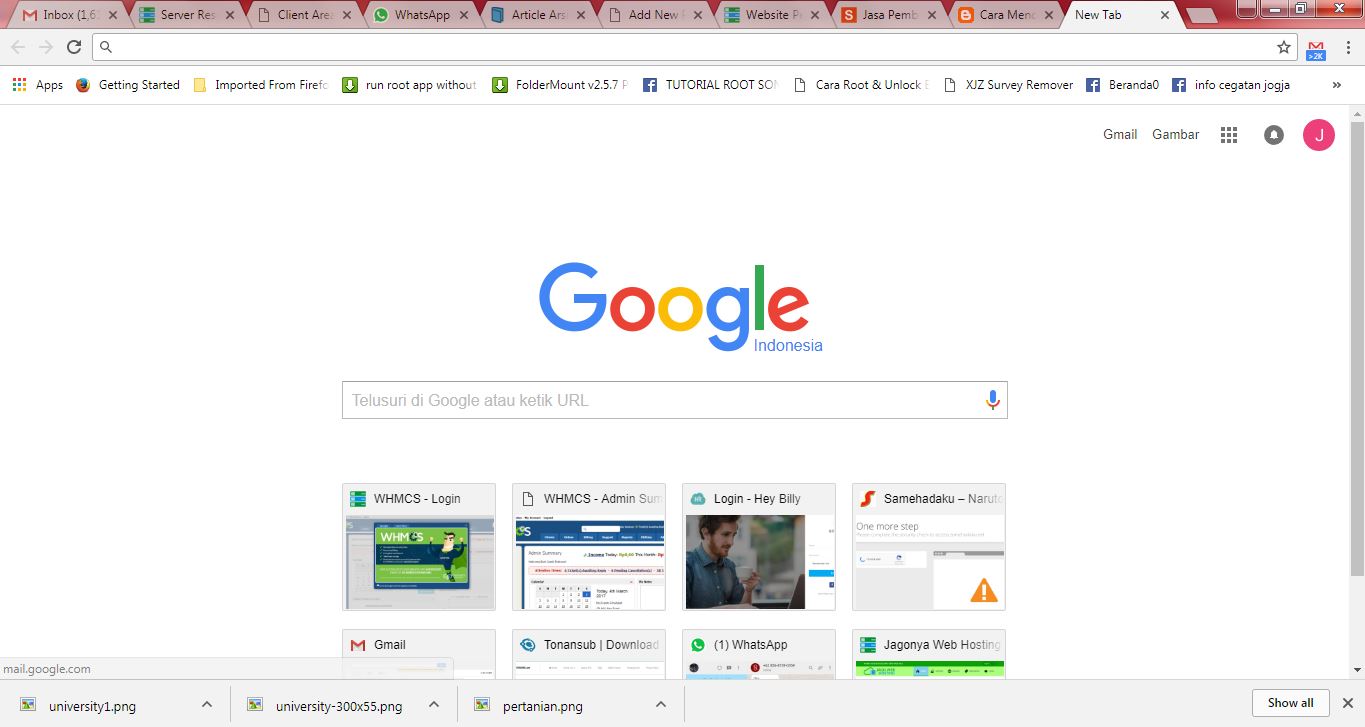This screenshot has width=1365, height=727.
Task: Open the (1) WhatsApp tile
Action: point(759,654)
